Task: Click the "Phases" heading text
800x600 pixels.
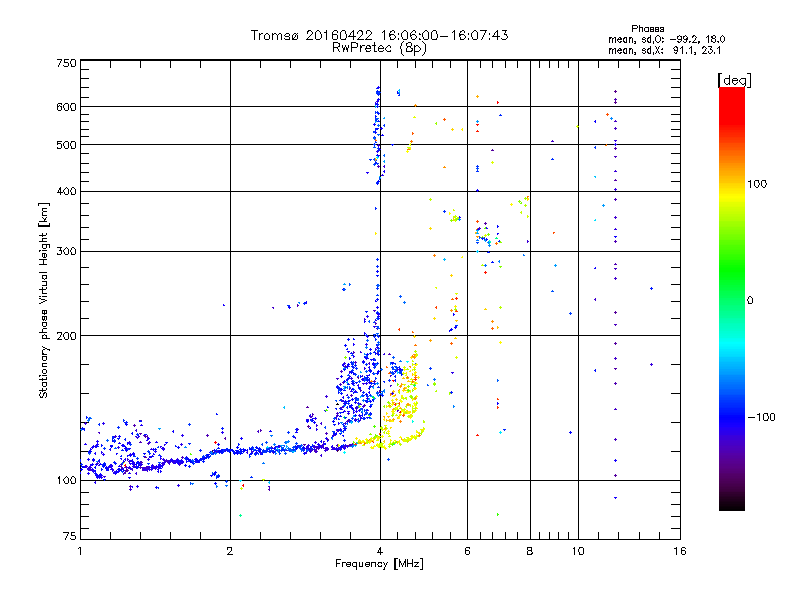Action: tap(647, 29)
